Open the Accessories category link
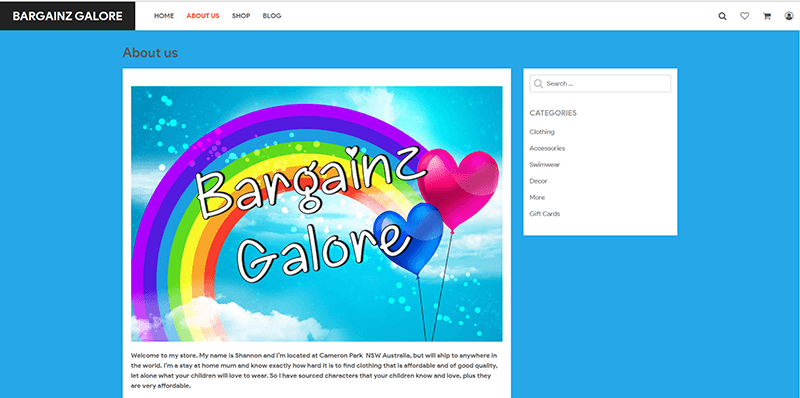800x398 pixels. tap(547, 148)
